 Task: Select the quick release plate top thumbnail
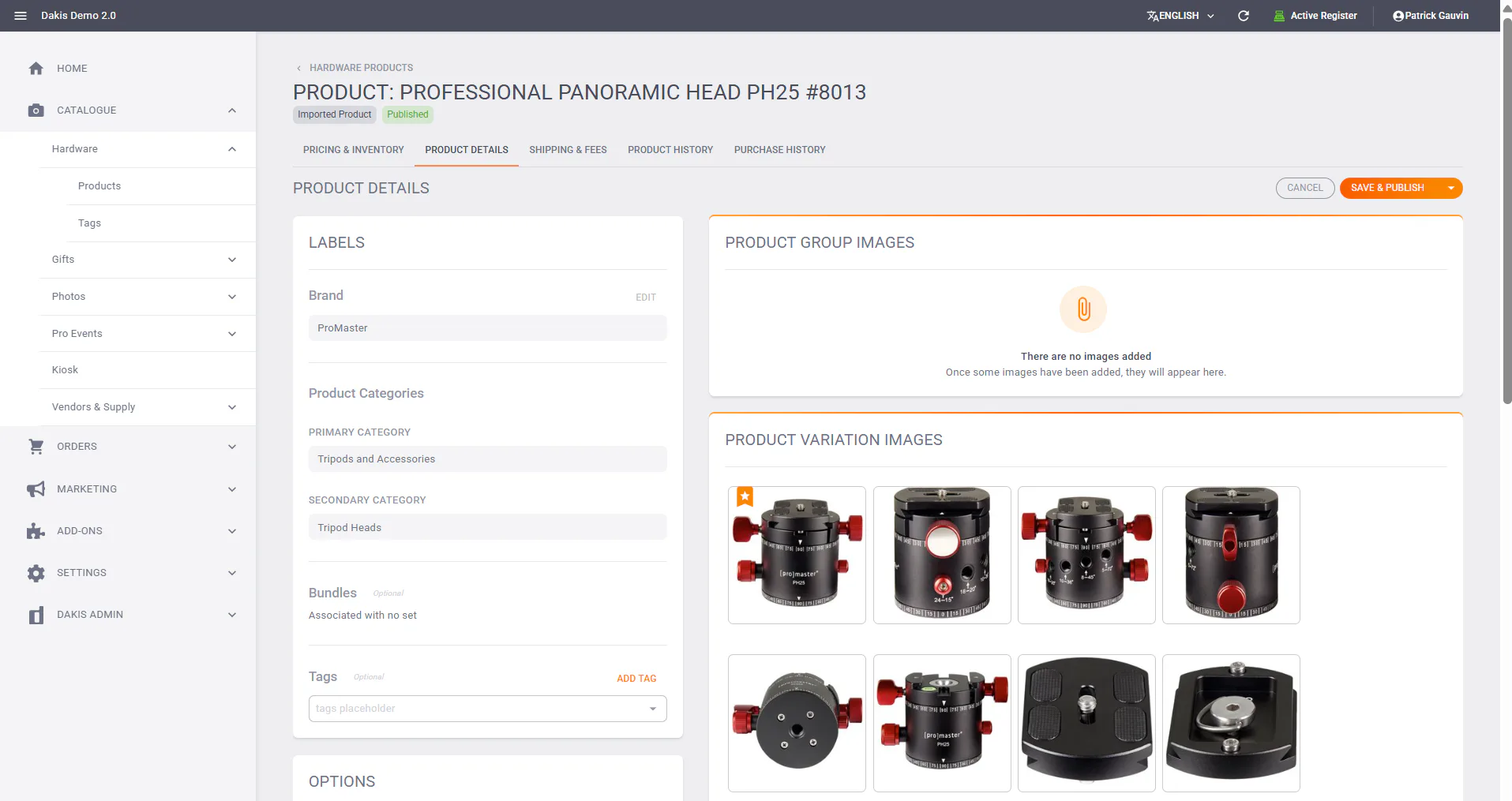click(x=1086, y=723)
